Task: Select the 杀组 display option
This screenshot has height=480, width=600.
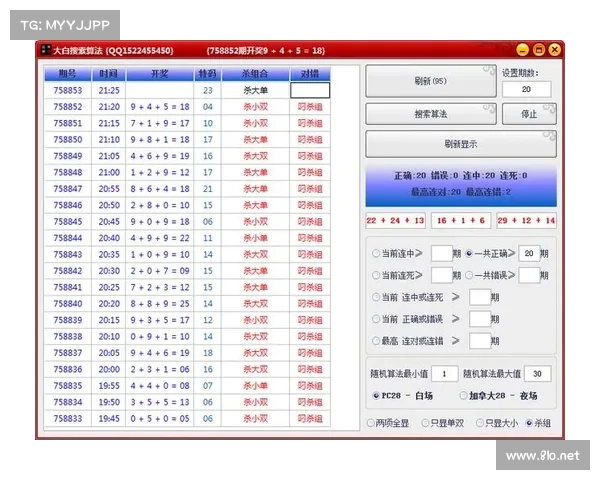Action: (x=529, y=423)
